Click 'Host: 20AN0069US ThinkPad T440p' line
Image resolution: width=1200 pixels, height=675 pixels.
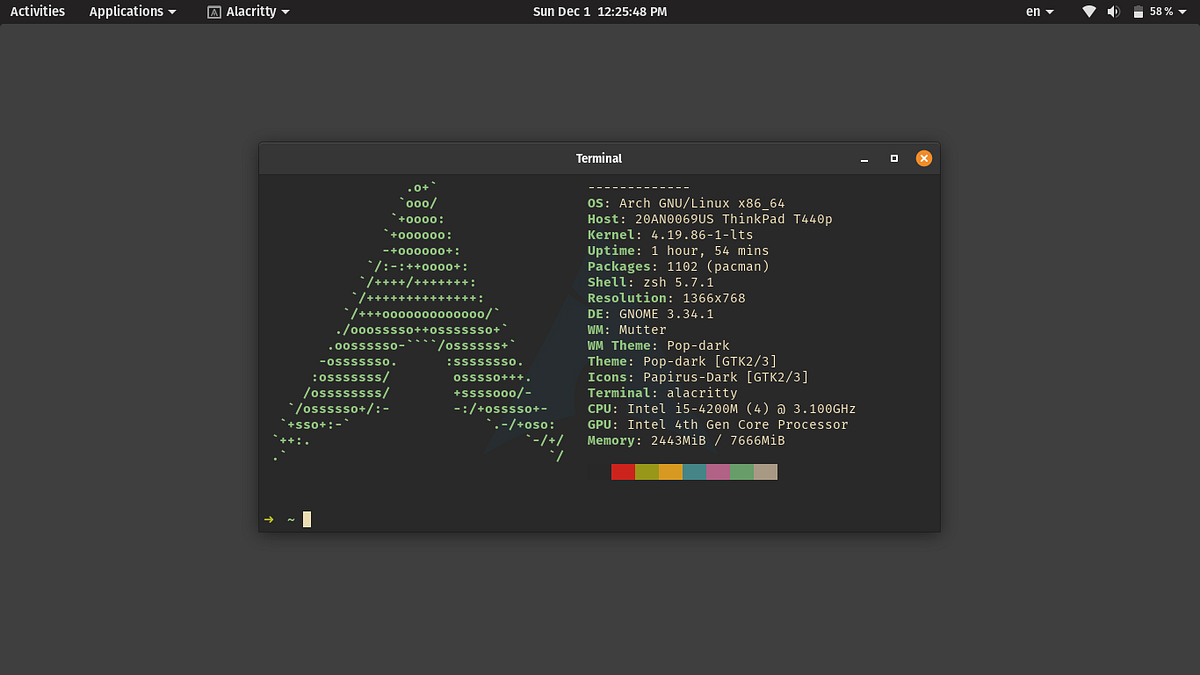[710, 219]
